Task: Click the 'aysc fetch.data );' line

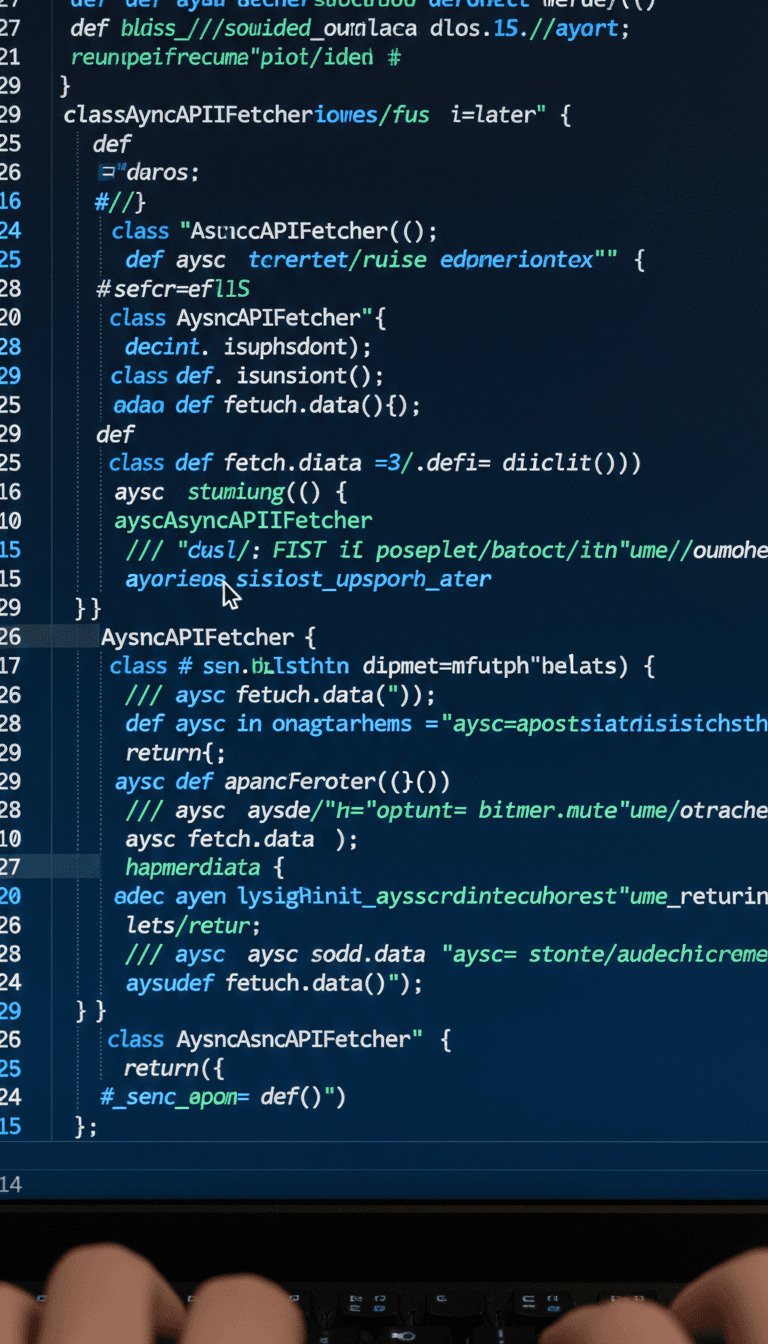Action: click(x=241, y=839)
